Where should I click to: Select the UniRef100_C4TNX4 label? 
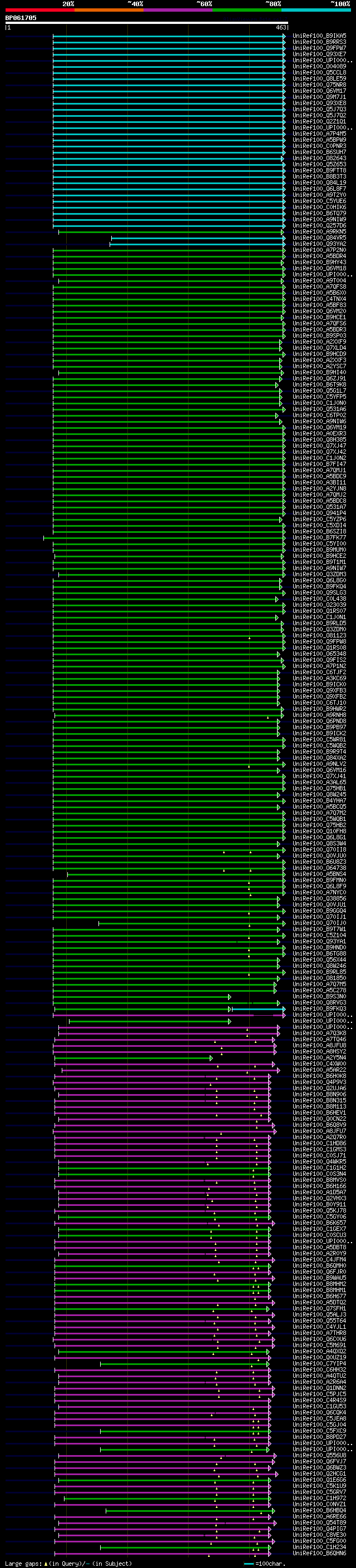pos(319,299)
